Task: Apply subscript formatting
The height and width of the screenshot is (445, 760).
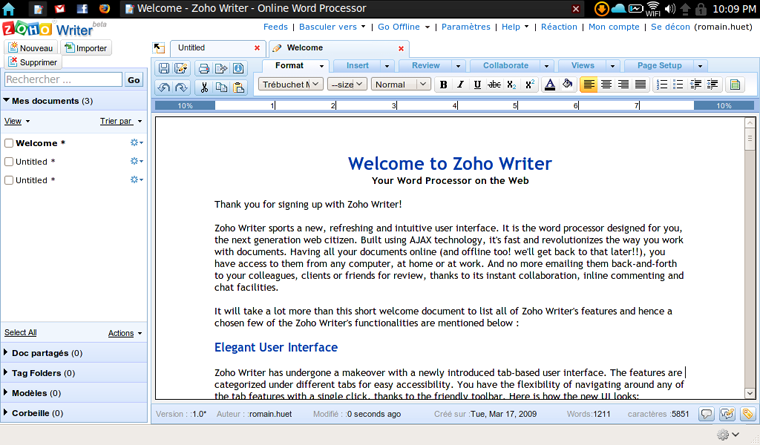Action: pos(511,84)
